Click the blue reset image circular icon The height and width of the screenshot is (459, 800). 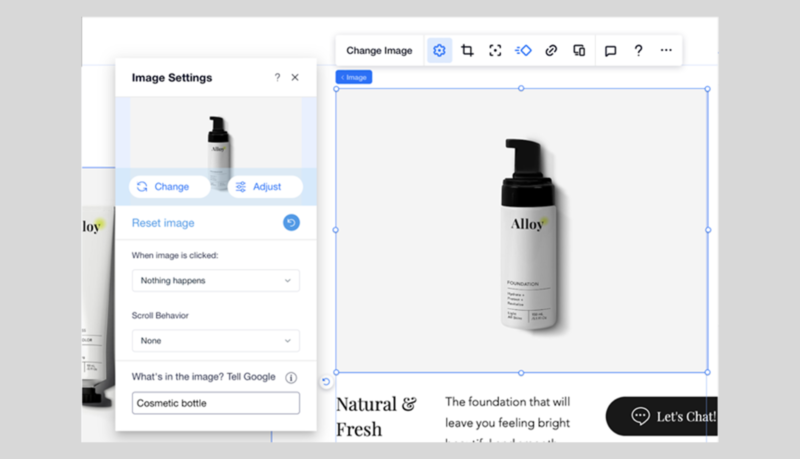click(291, 223)
